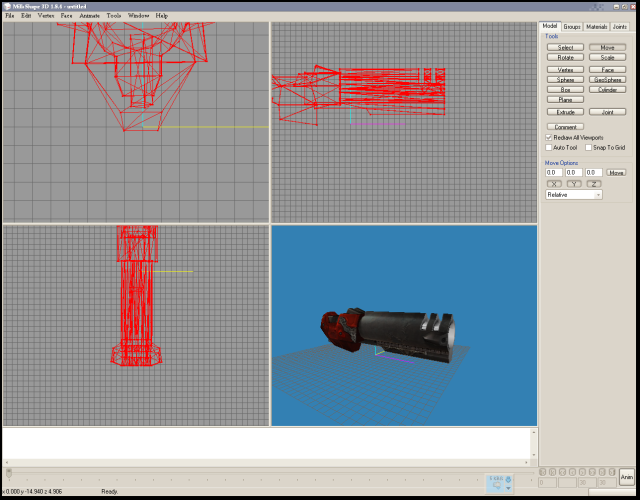Open the Help menu
640x500 pixels.
point(162,16)
